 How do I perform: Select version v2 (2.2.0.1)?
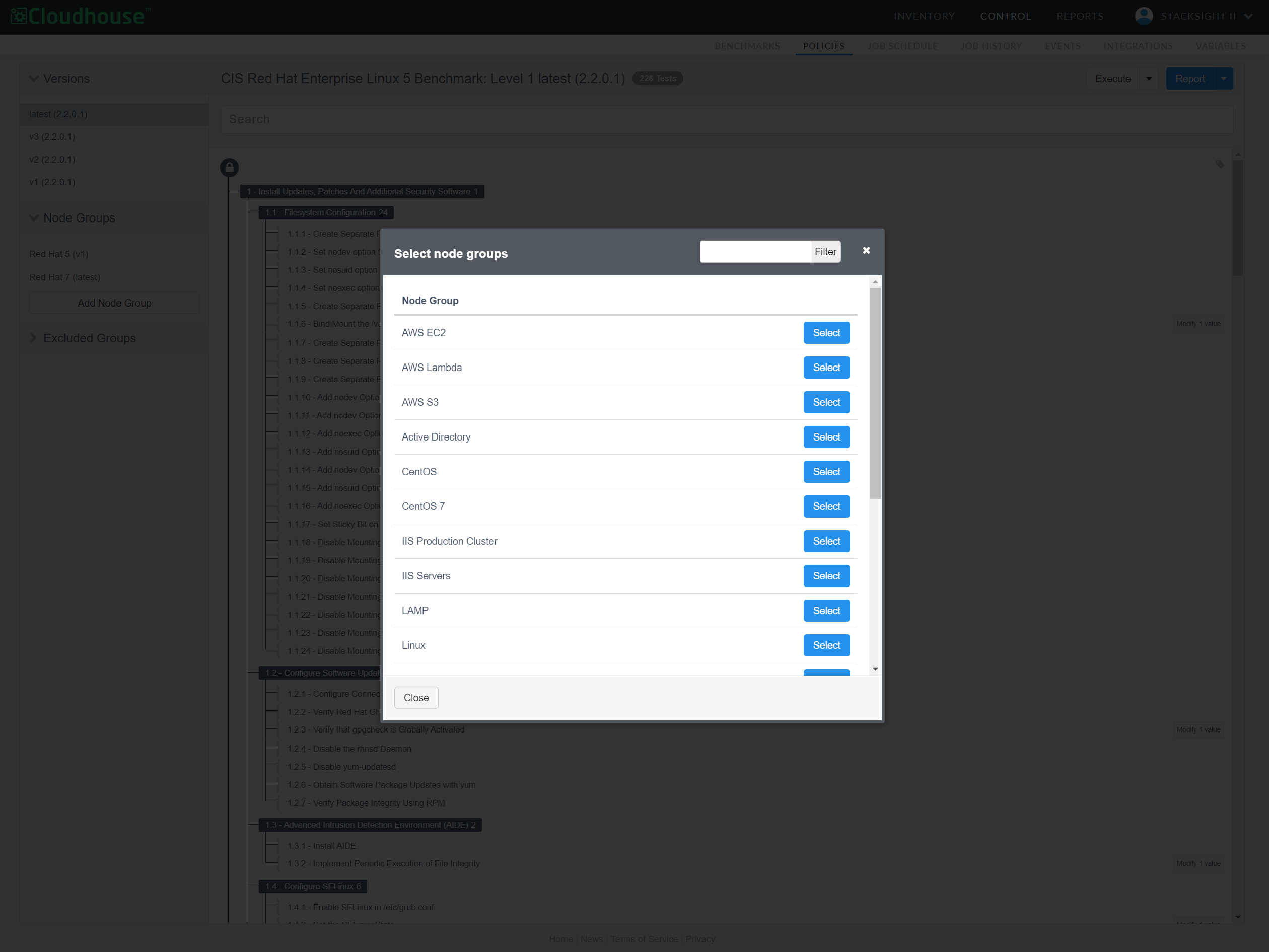coord(52,160)
